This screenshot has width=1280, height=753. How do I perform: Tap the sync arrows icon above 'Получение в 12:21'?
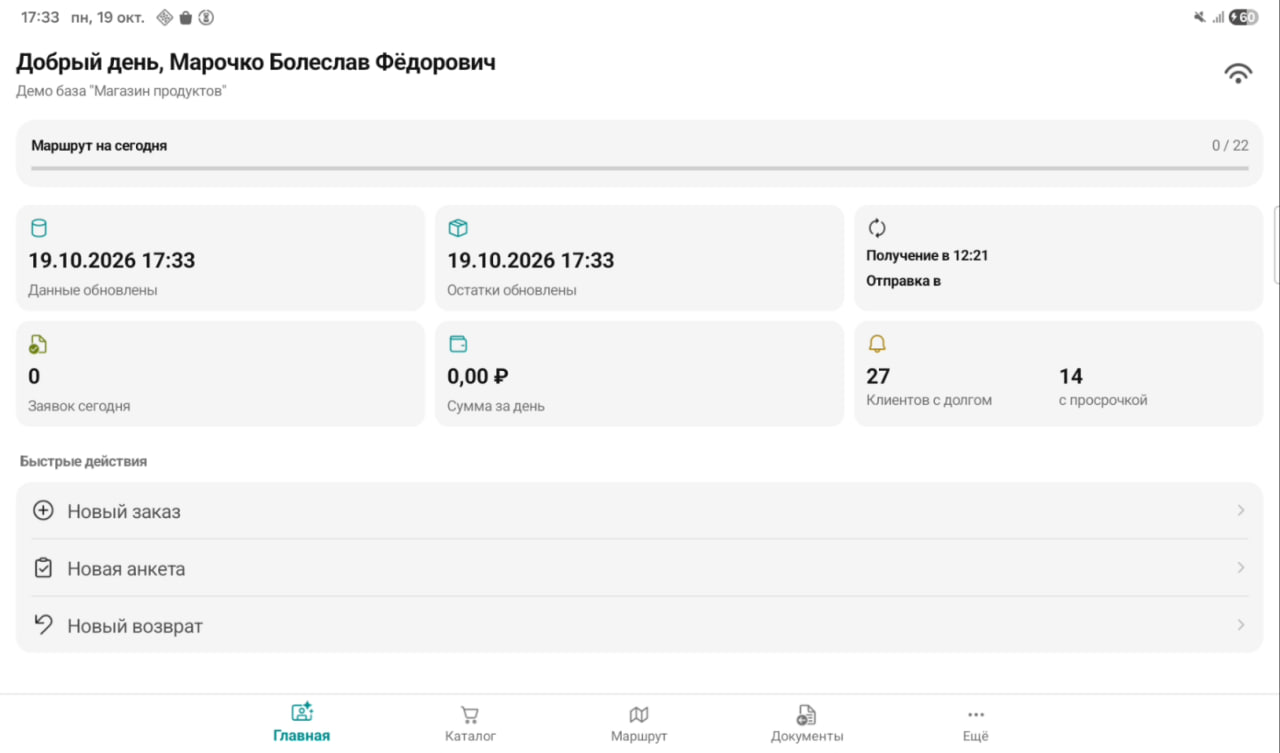coord(877,228)
